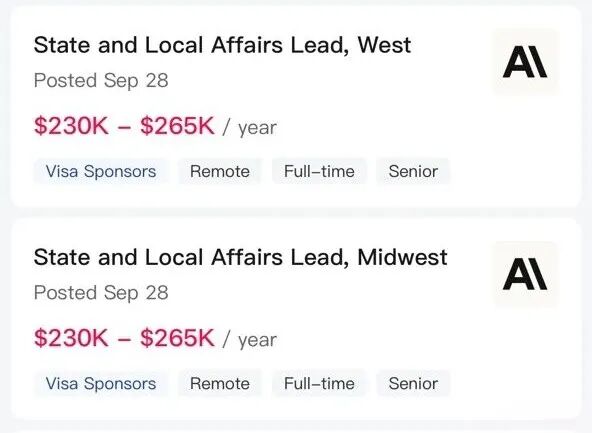Click the Posted Sep 28 date on the West card
This screenshot has width=592, height=433.
coord(101,80)
